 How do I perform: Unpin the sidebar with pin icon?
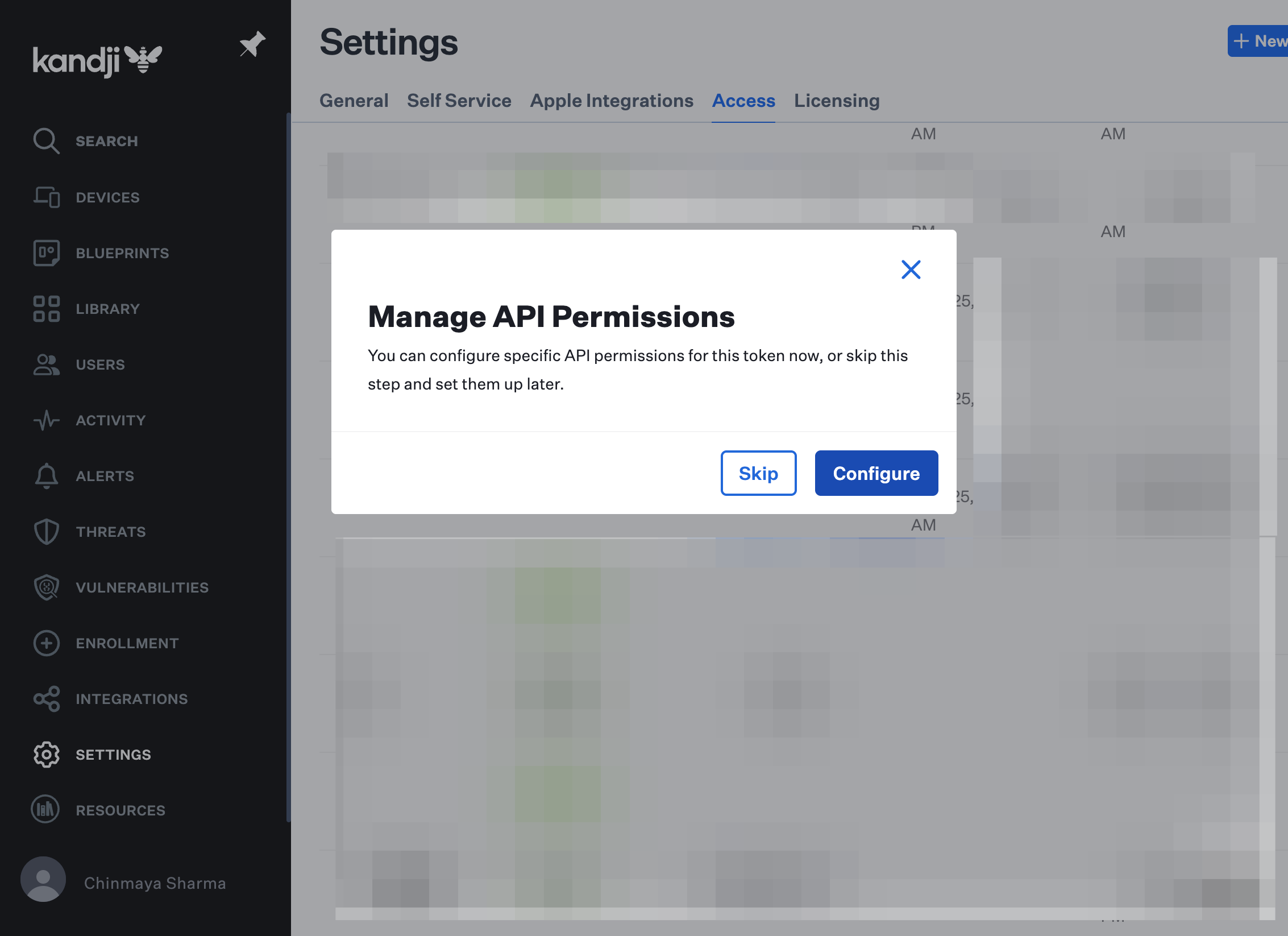tap(252, 44)
